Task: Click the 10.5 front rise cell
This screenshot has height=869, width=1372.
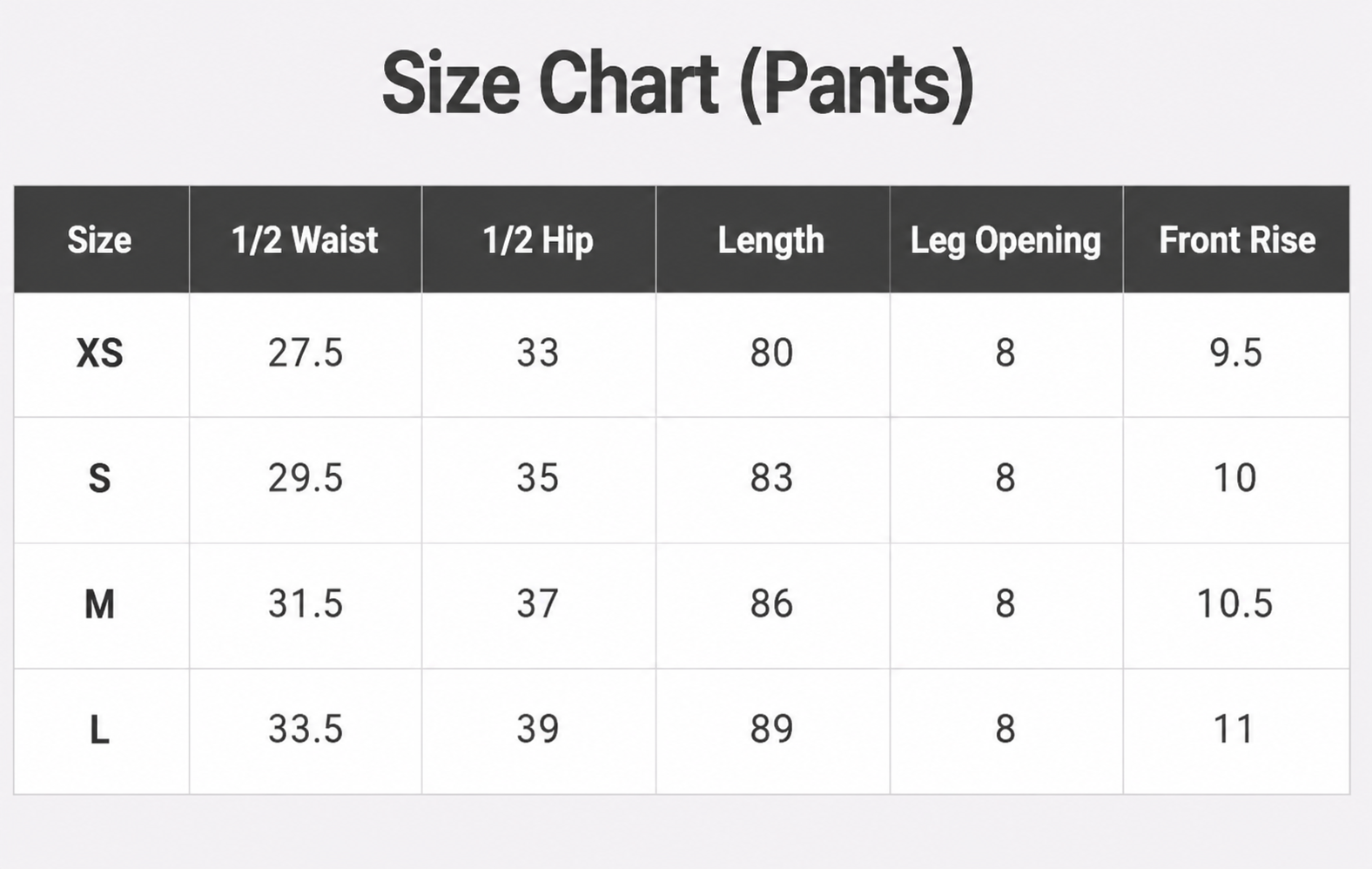Action: (1234, 603)
